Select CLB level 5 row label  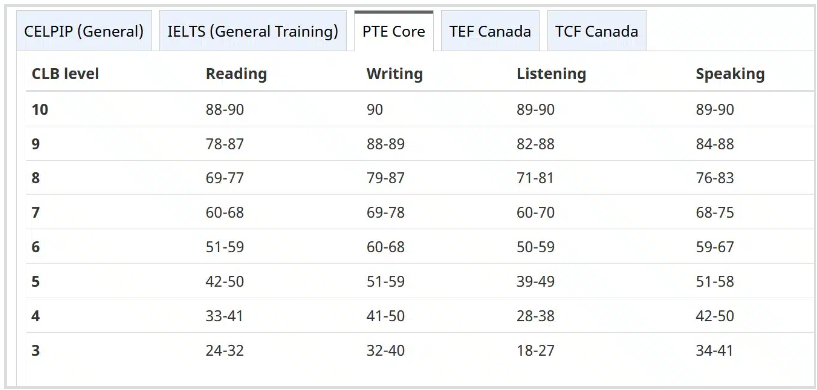35,282
